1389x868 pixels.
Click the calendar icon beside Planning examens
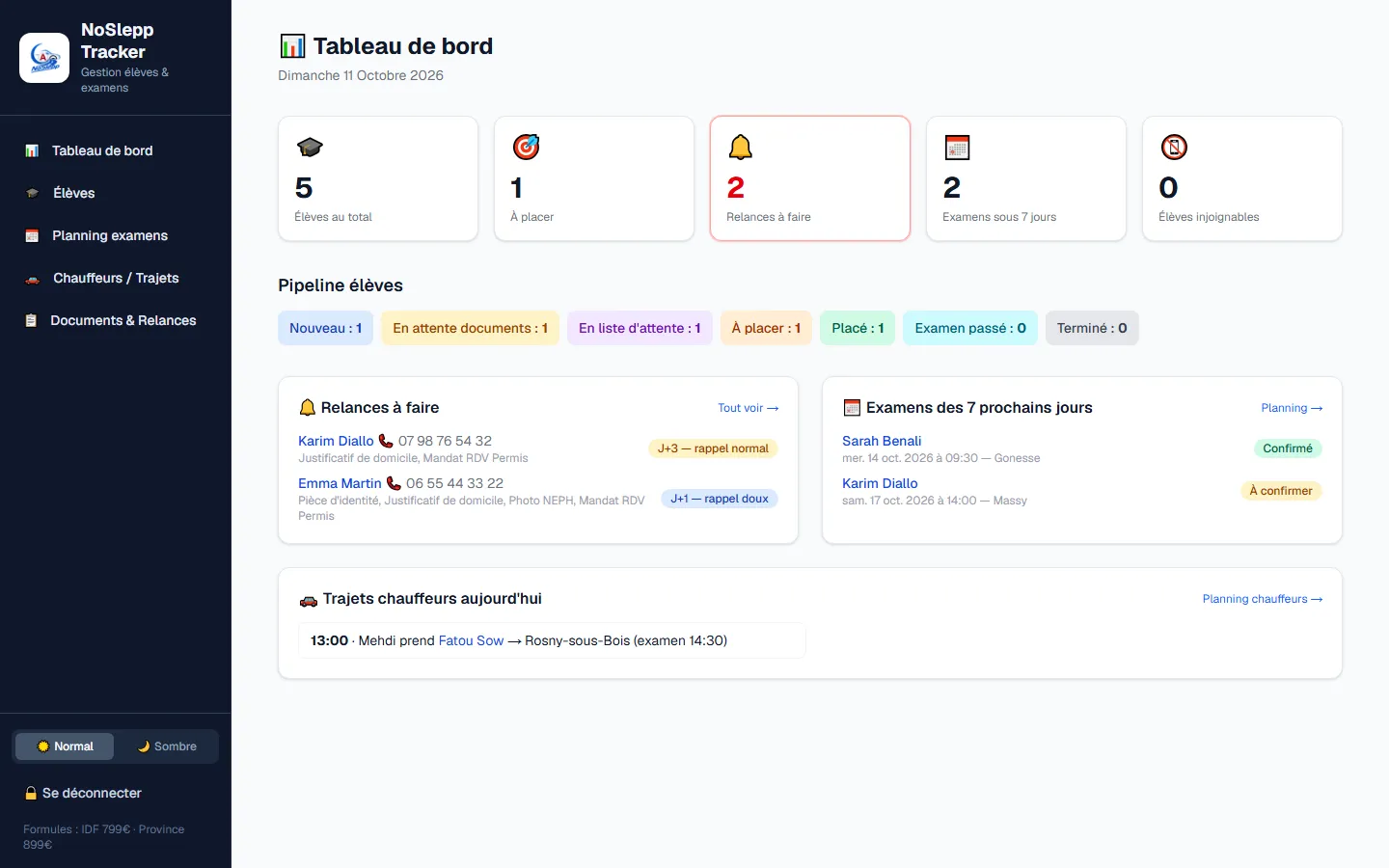[32, 235]
